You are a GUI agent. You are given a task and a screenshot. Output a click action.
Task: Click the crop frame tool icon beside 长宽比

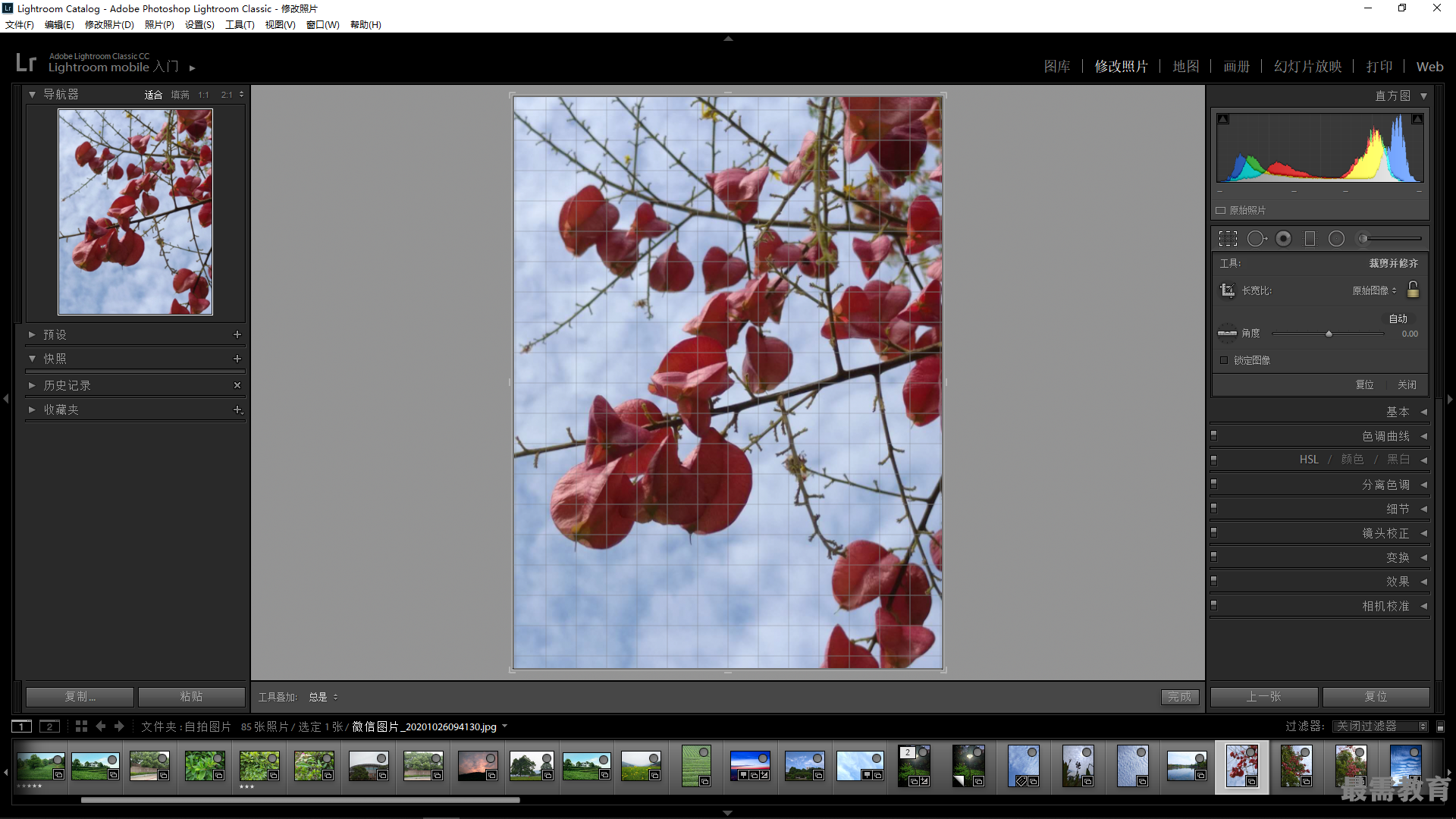(x=1227, y=290)
